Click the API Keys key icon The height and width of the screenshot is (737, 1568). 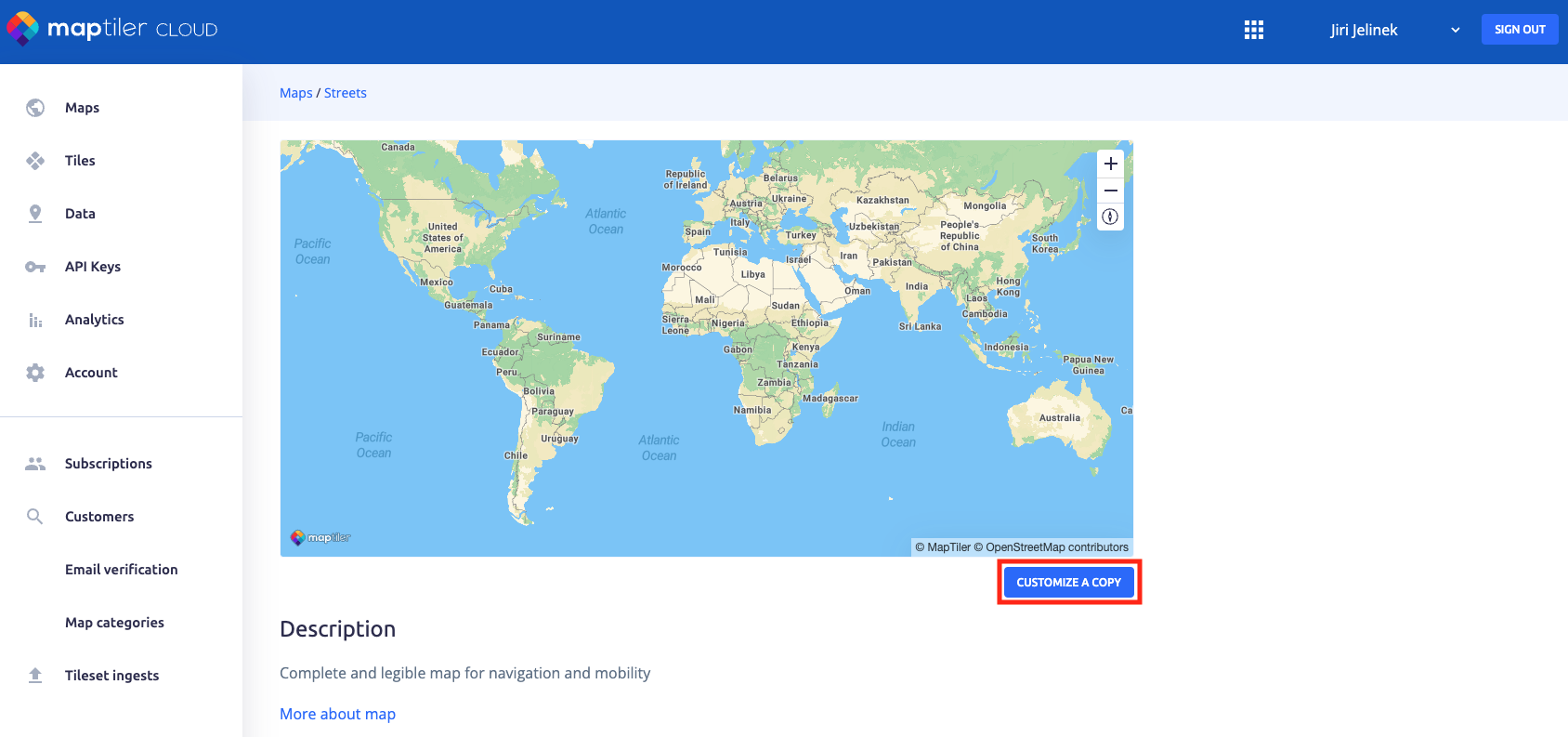(35, 267)
